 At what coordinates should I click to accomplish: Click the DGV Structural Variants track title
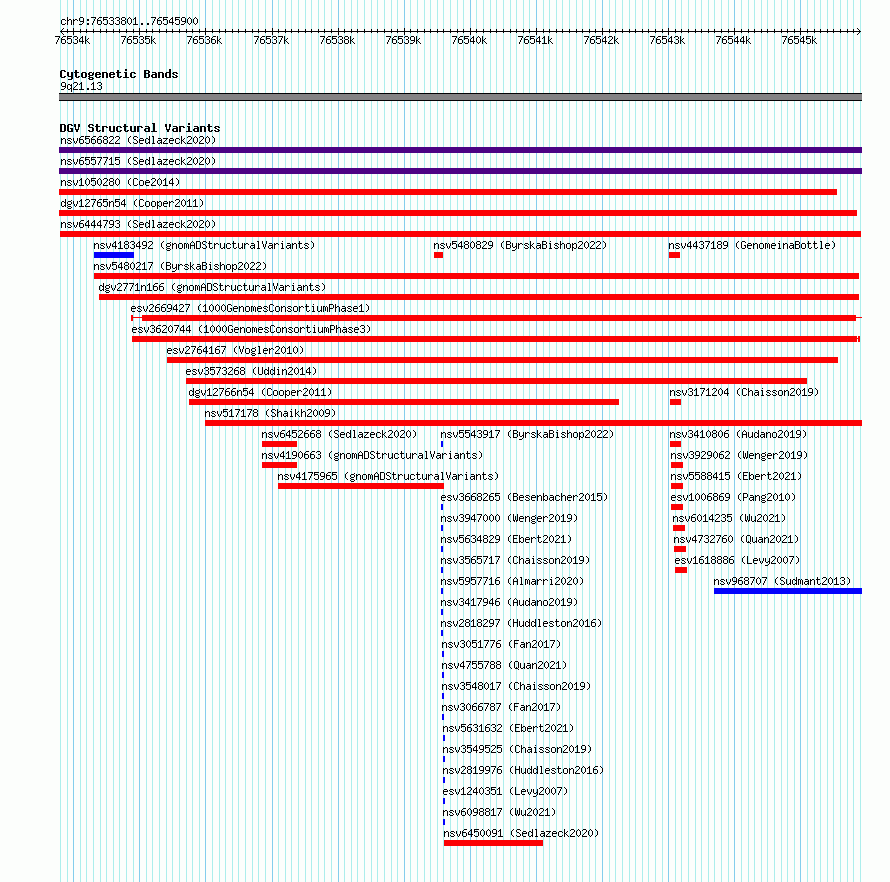click(140, 128)
